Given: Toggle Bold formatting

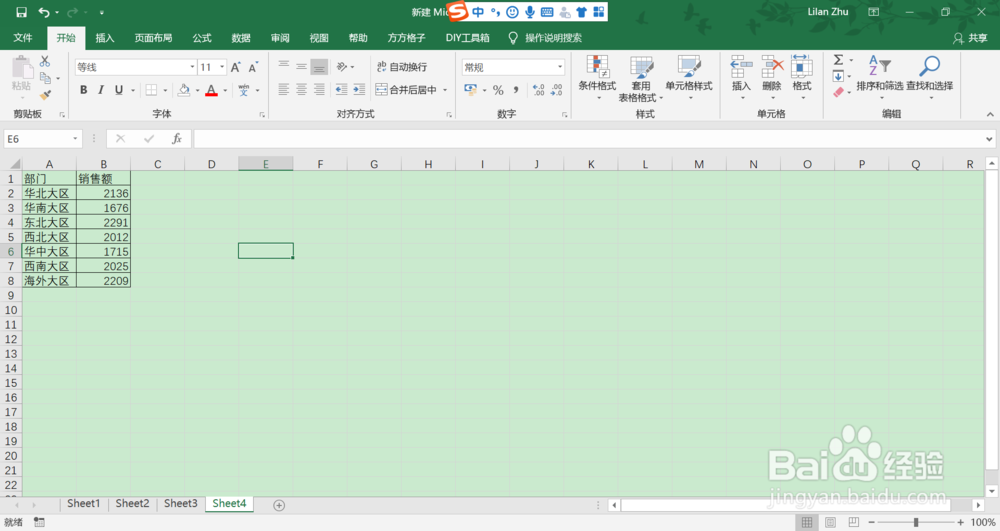Looking at the screenshot, I should (x=84, y=90).
